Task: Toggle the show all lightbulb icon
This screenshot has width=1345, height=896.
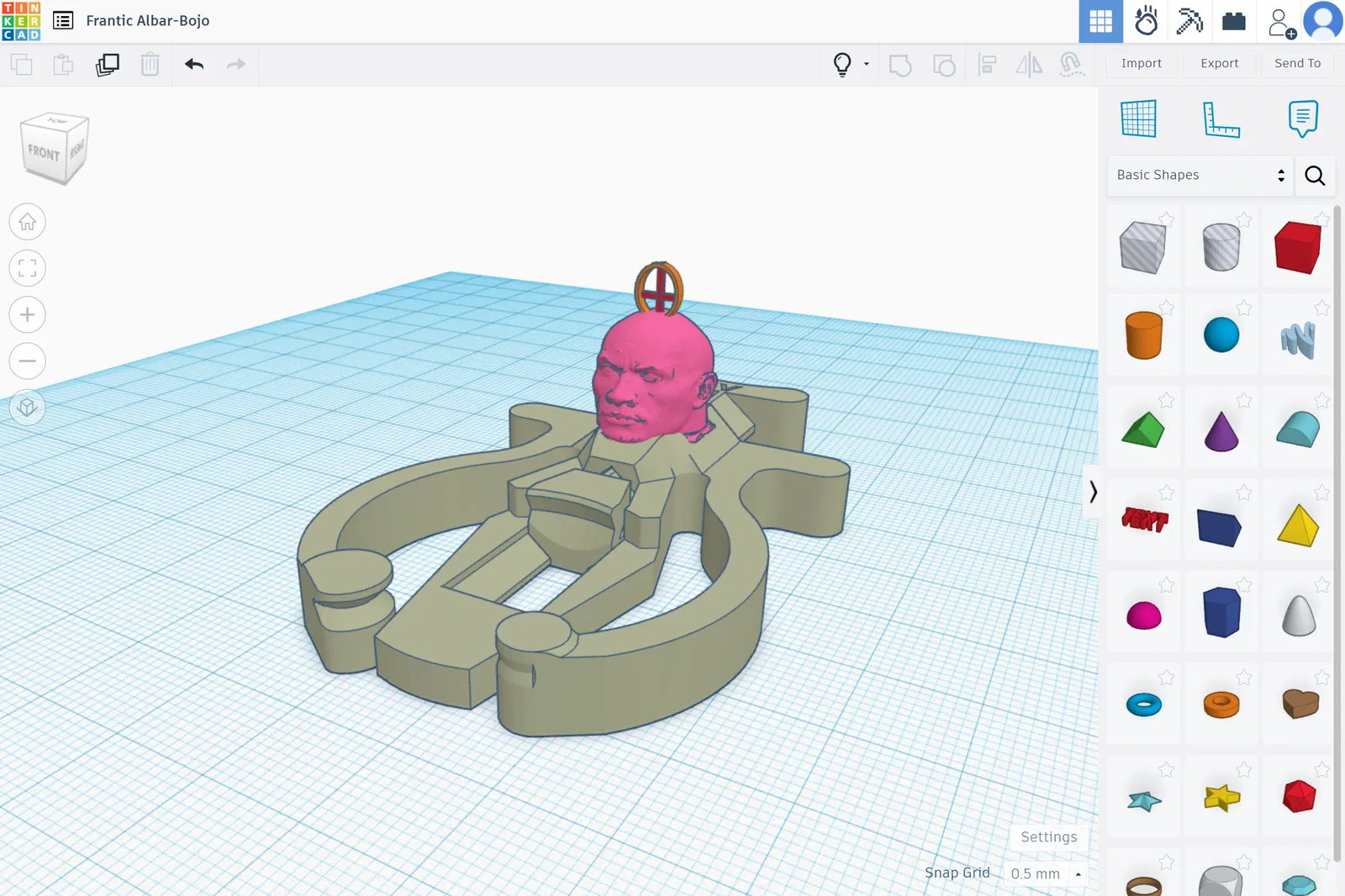Action: tap(842, 65)
